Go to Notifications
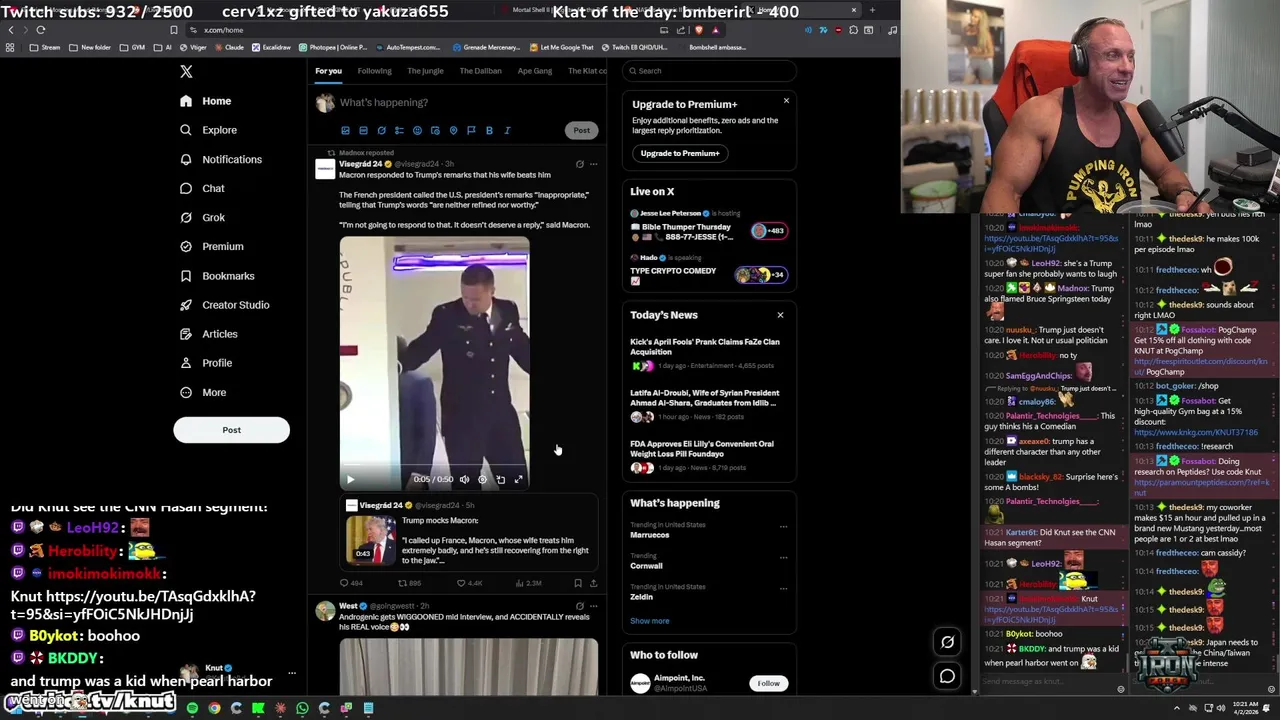This screenshot has width=1280, height=720. pyautogui.click(x=220, y=159)
